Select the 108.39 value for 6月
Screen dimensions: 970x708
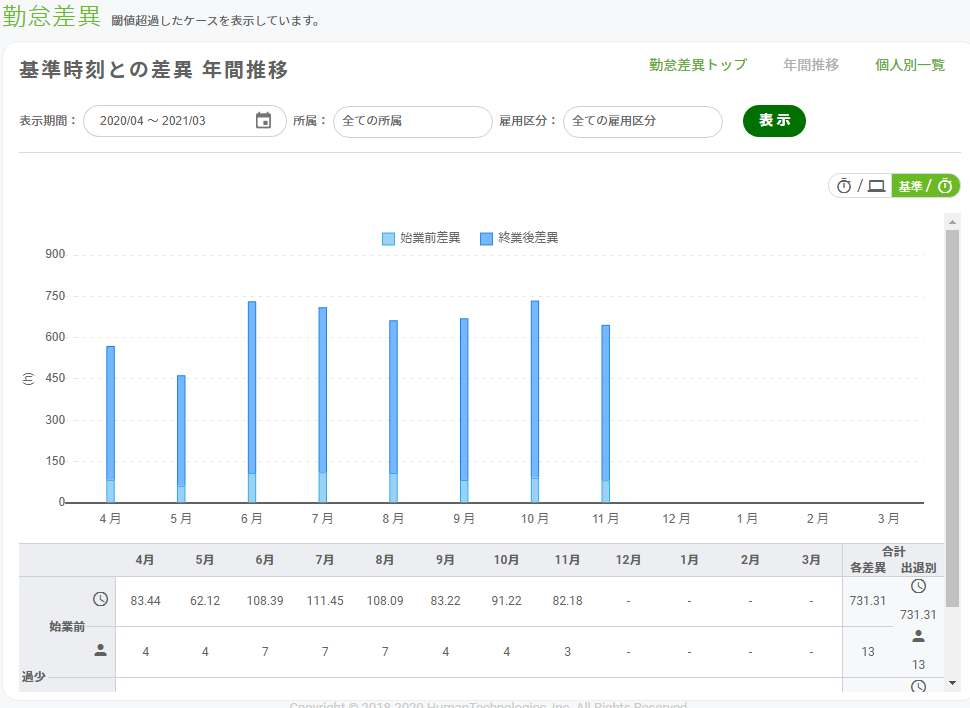click(265, 601)
